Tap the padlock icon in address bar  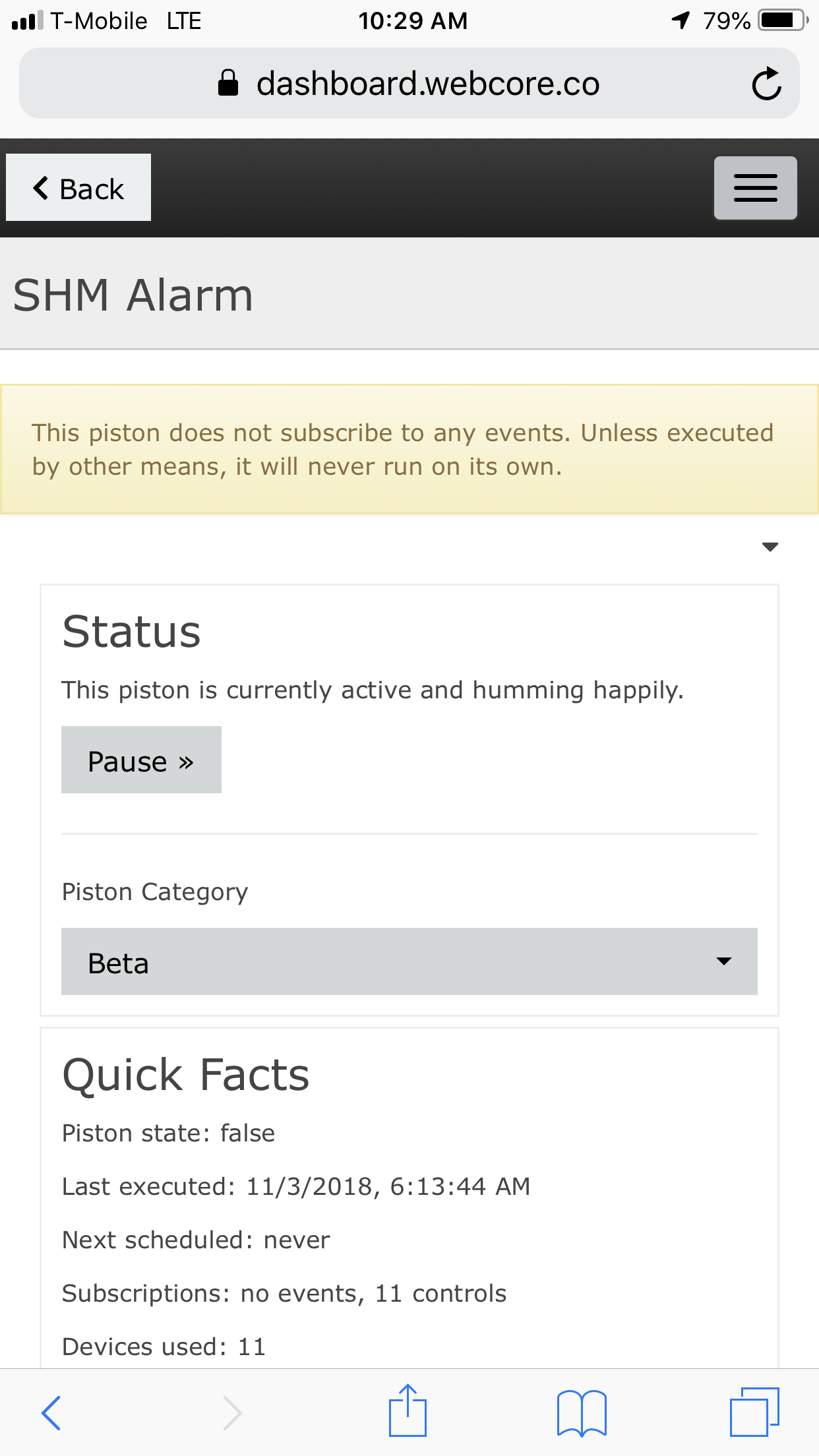pos(228,83)
